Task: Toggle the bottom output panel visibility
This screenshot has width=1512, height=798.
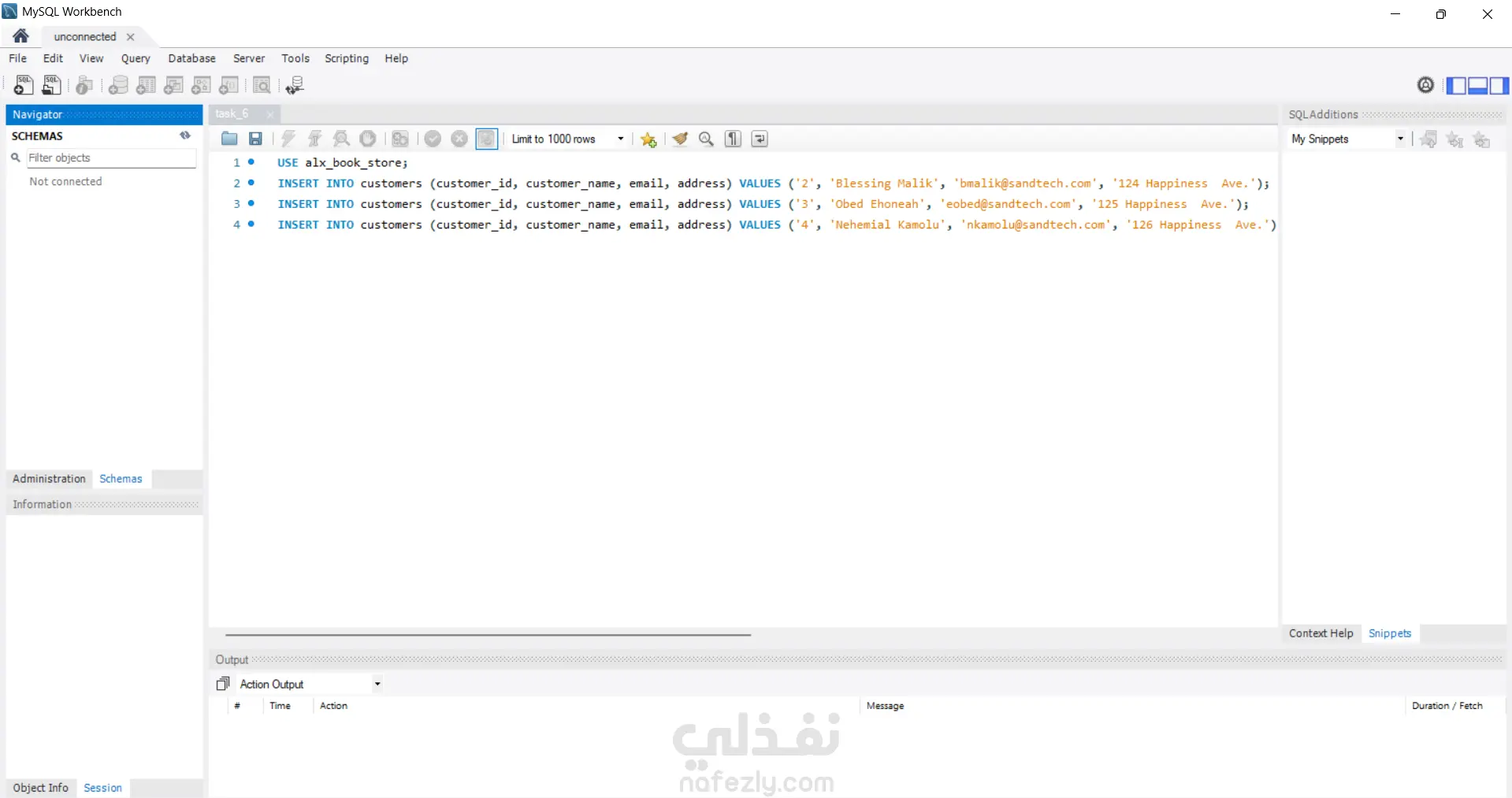Action: tap(1477, 85)
